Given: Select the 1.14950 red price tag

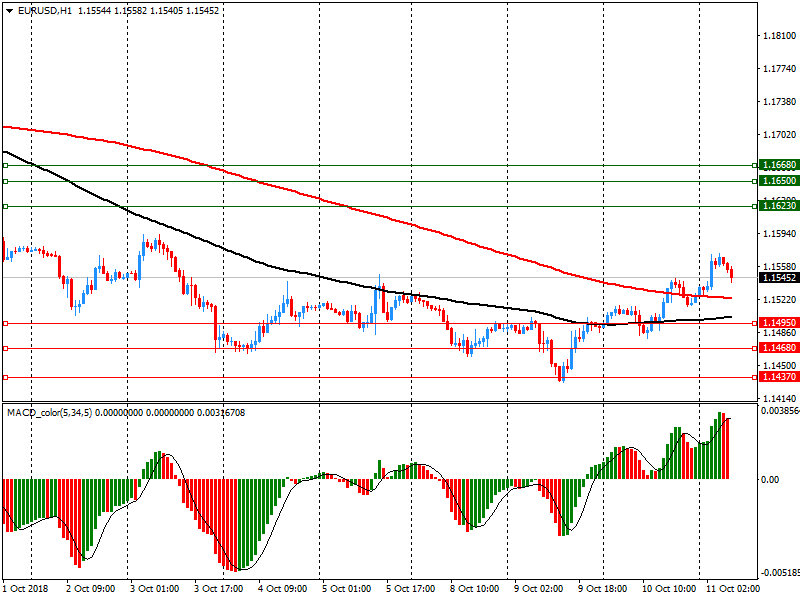Looking at the screenshot, I should pyautogui.click(x=778, y=323).
